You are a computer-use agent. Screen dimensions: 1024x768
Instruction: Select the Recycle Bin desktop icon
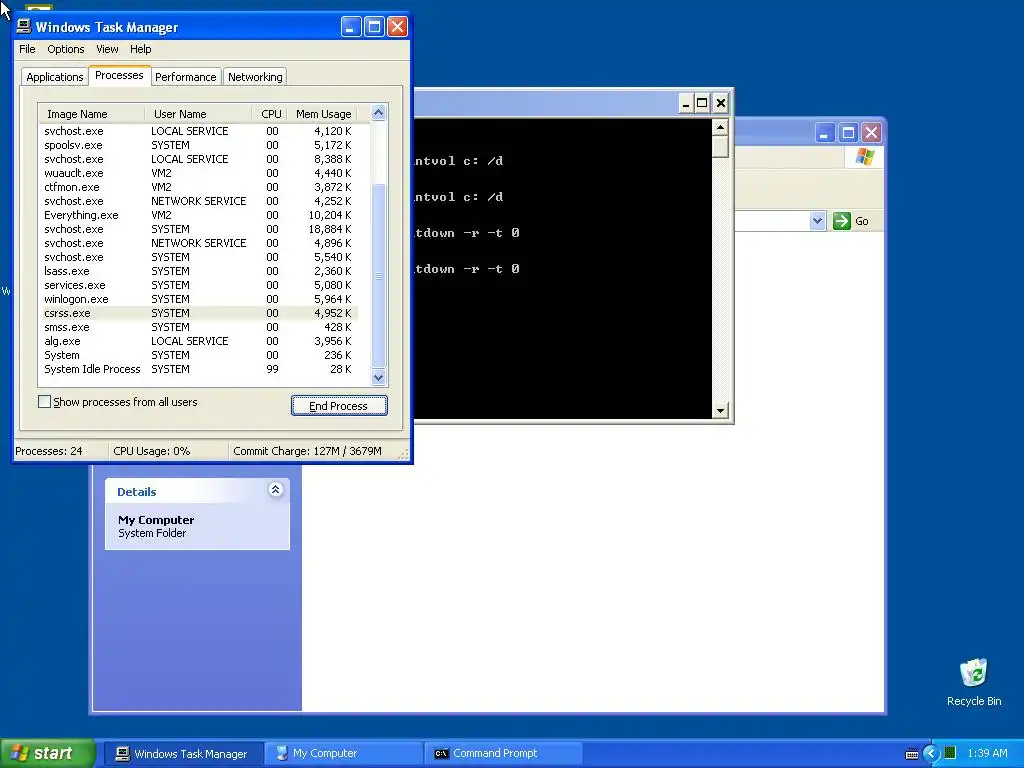(x=974, y=682)
